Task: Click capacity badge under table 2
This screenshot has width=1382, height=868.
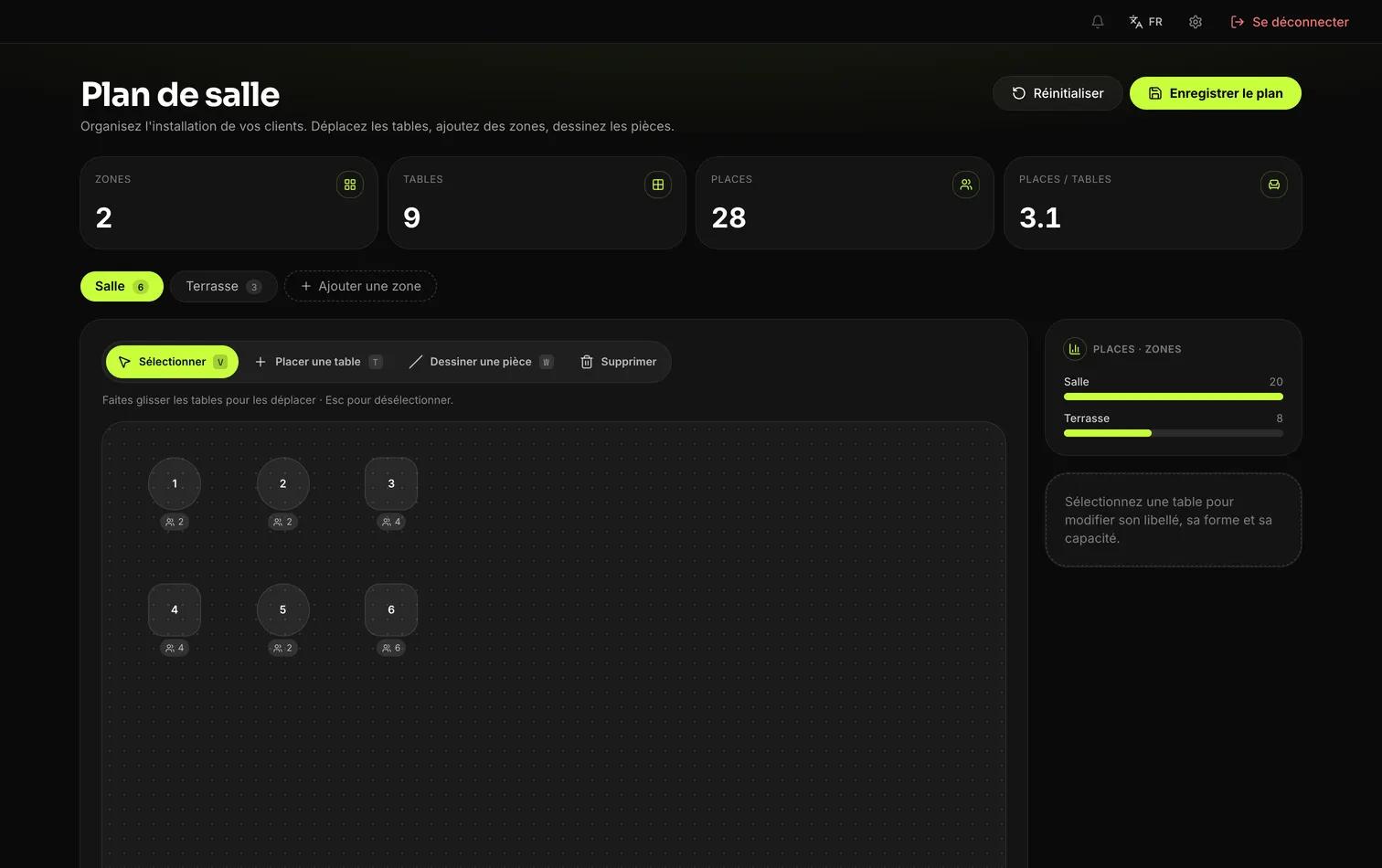Action: [283, 522]
